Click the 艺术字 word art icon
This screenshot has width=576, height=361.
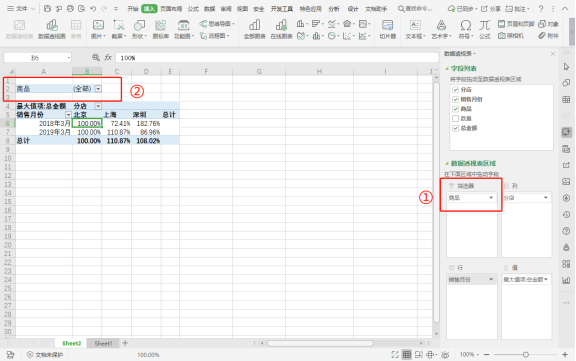[441, 29]
